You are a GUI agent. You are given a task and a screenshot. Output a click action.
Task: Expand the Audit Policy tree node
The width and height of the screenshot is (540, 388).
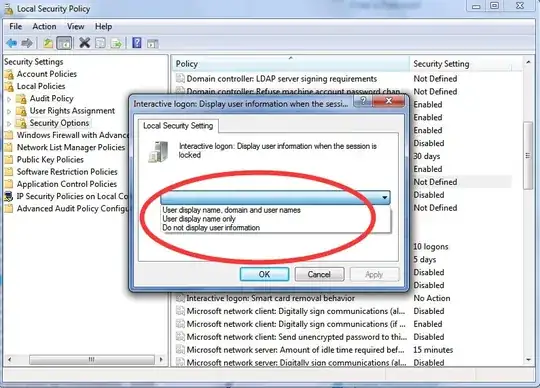point(9,99)
